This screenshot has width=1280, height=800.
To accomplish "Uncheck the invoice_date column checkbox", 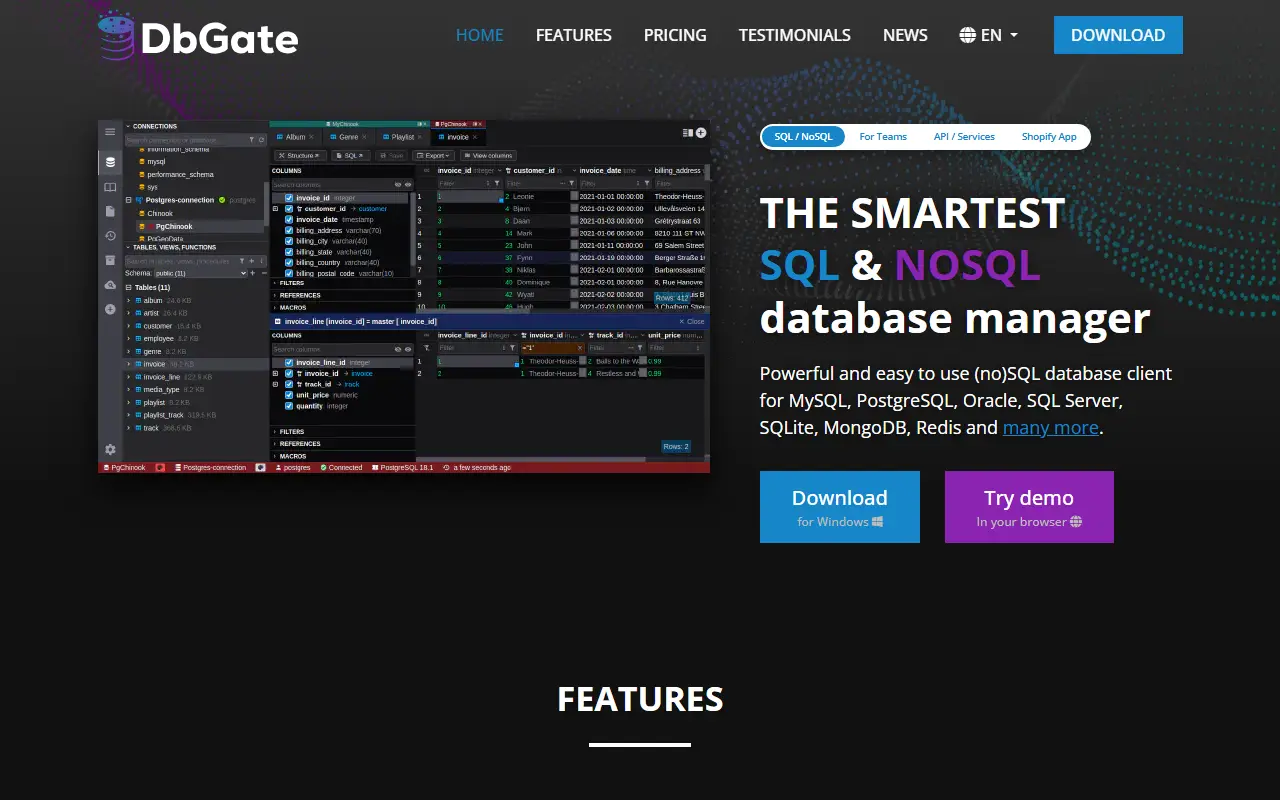I will pyautogui.click(x=289, y=220).
